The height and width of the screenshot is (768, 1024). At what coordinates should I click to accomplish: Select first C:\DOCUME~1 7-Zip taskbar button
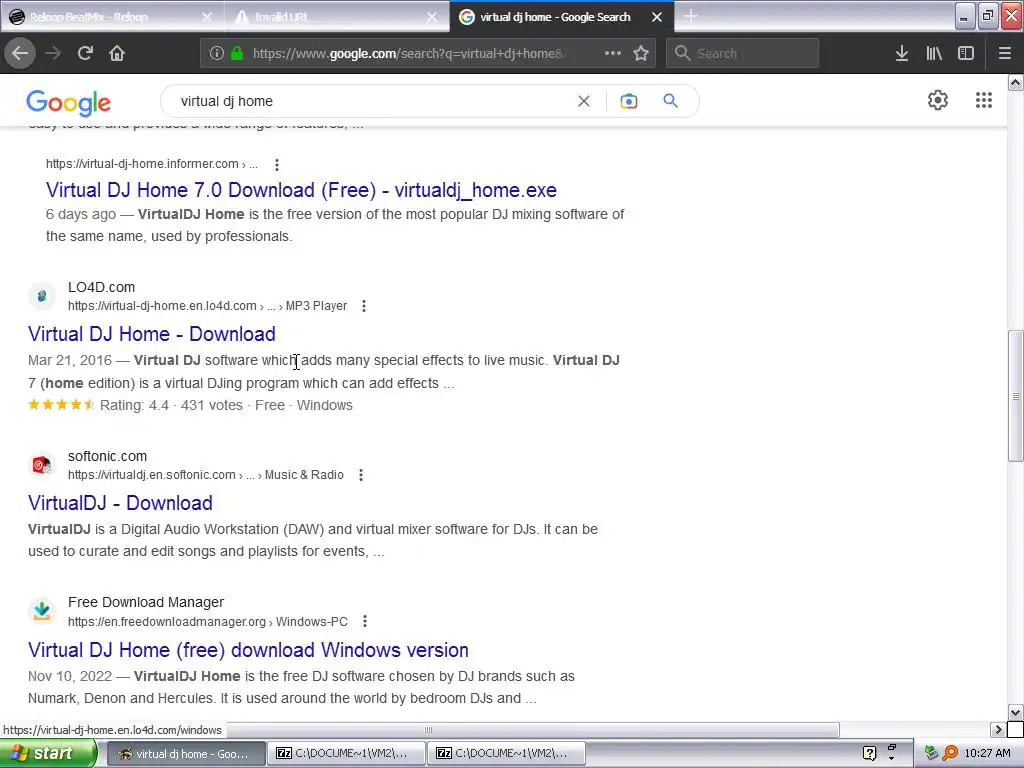tap(346, 754)
